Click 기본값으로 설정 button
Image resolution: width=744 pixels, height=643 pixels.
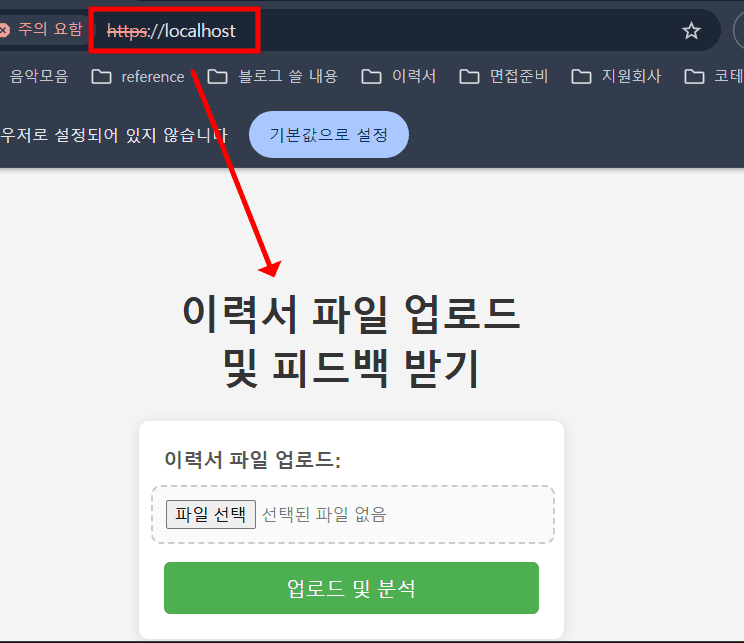(x=328, y=135)
